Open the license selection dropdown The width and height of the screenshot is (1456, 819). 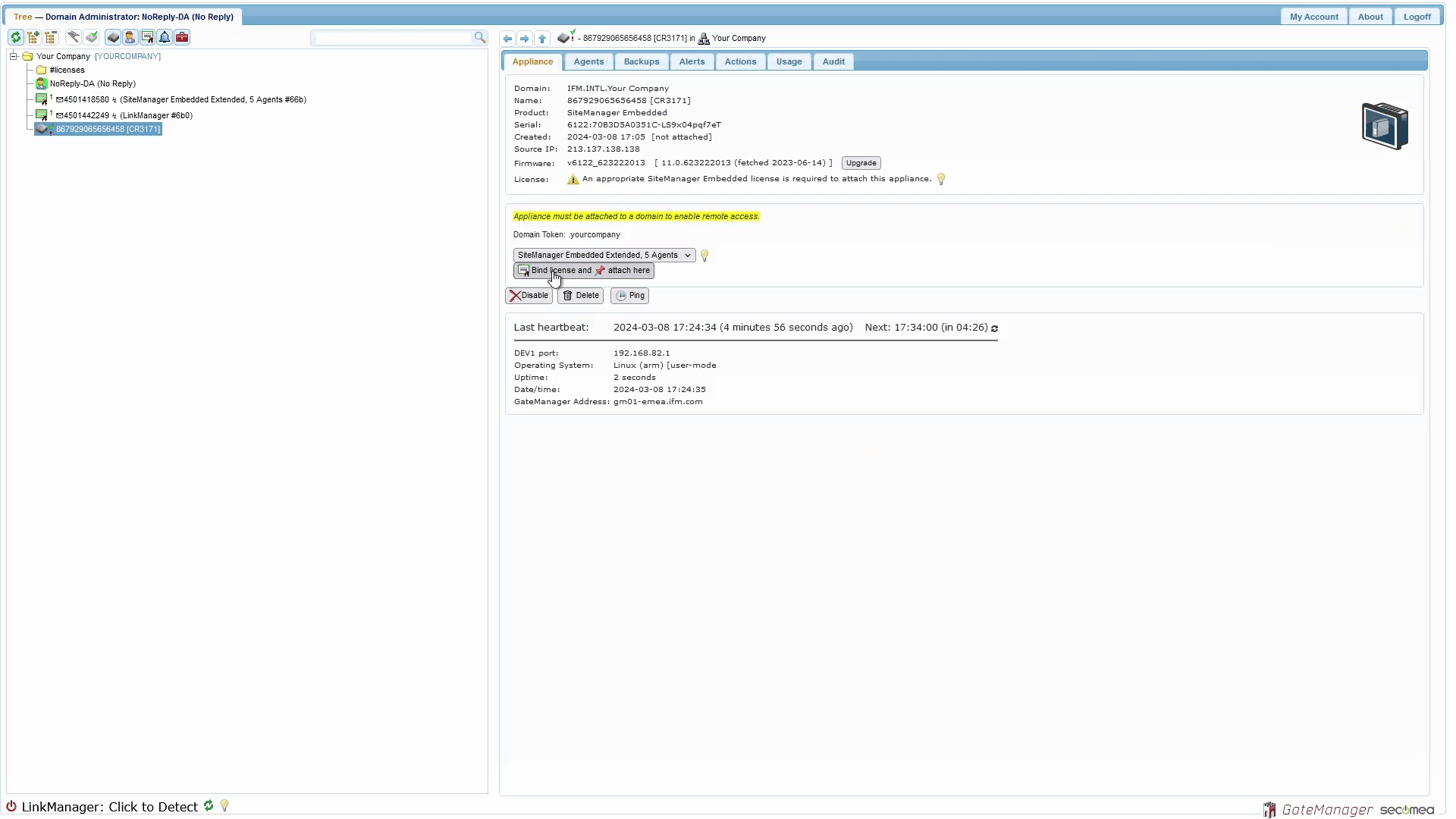point(604,256)
